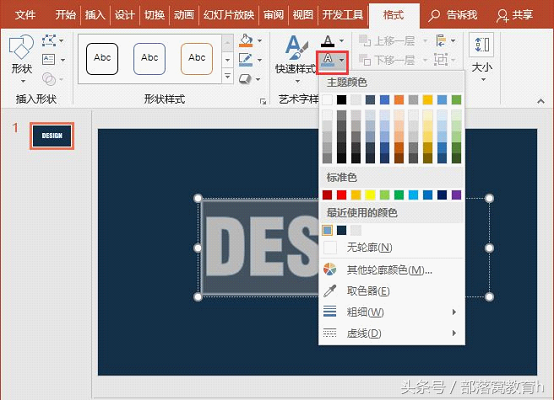Screen dimensions: 554x400
Task: Switch to the 审阅 tab
Action: [x=273, y=15]
